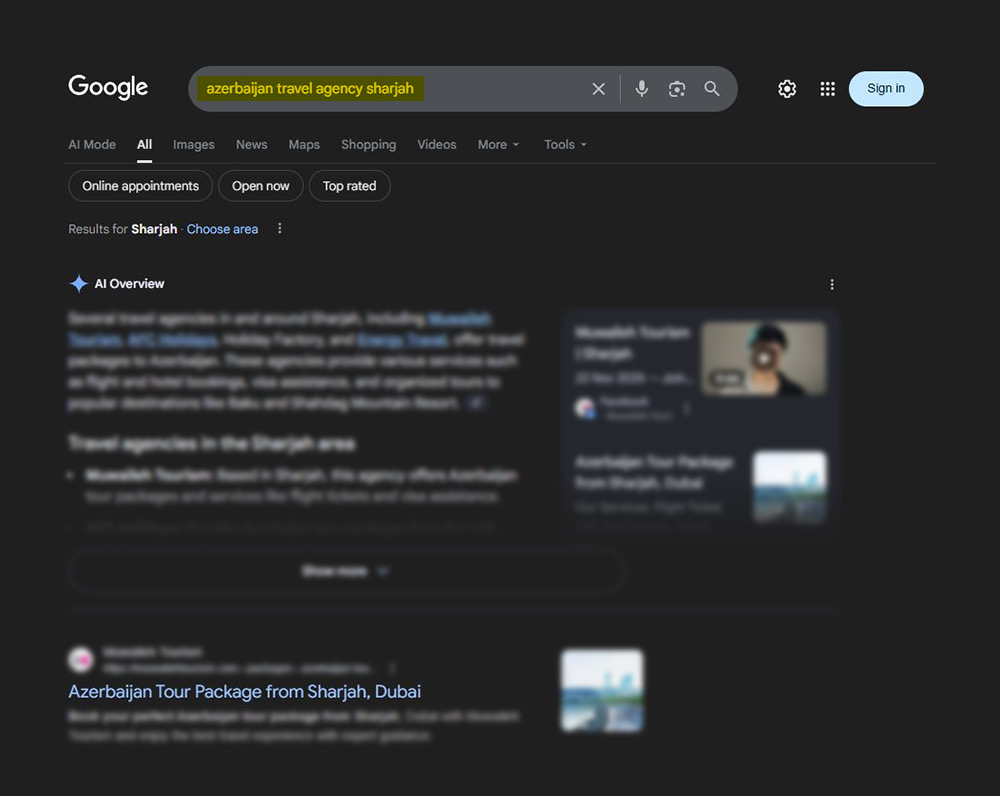The height and width of the screenshot is (796, 1000).
Task: Click the AI Overview sparkle icon
Action: (78, 283)
